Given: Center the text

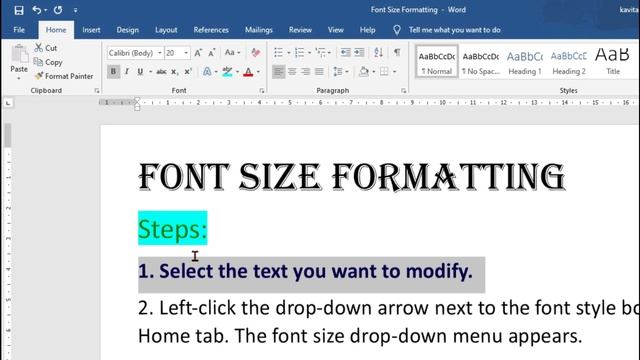Looking at the screenshot, I should [x=292, y=72].
